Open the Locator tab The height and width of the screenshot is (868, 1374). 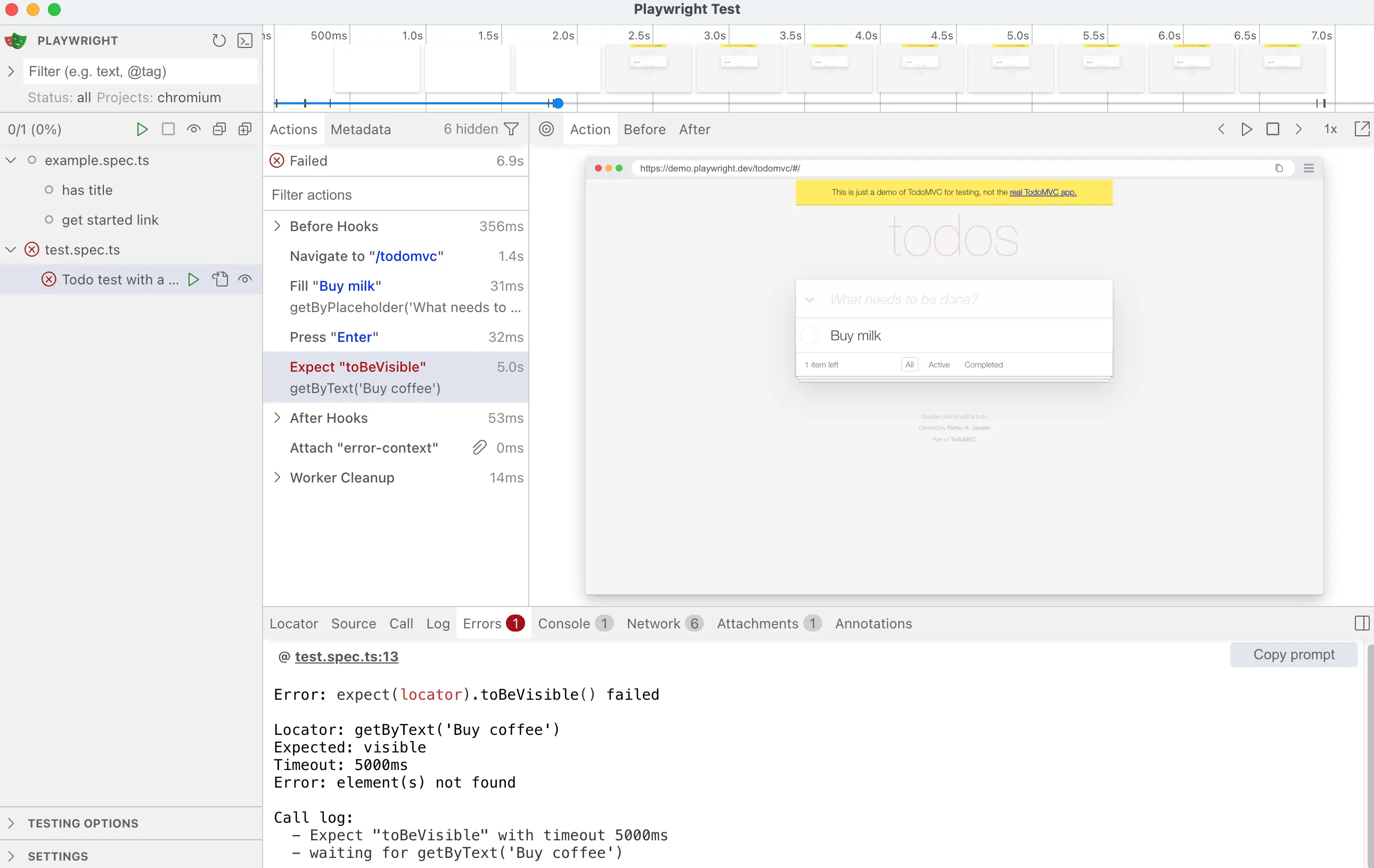click(x=293, y=623)
